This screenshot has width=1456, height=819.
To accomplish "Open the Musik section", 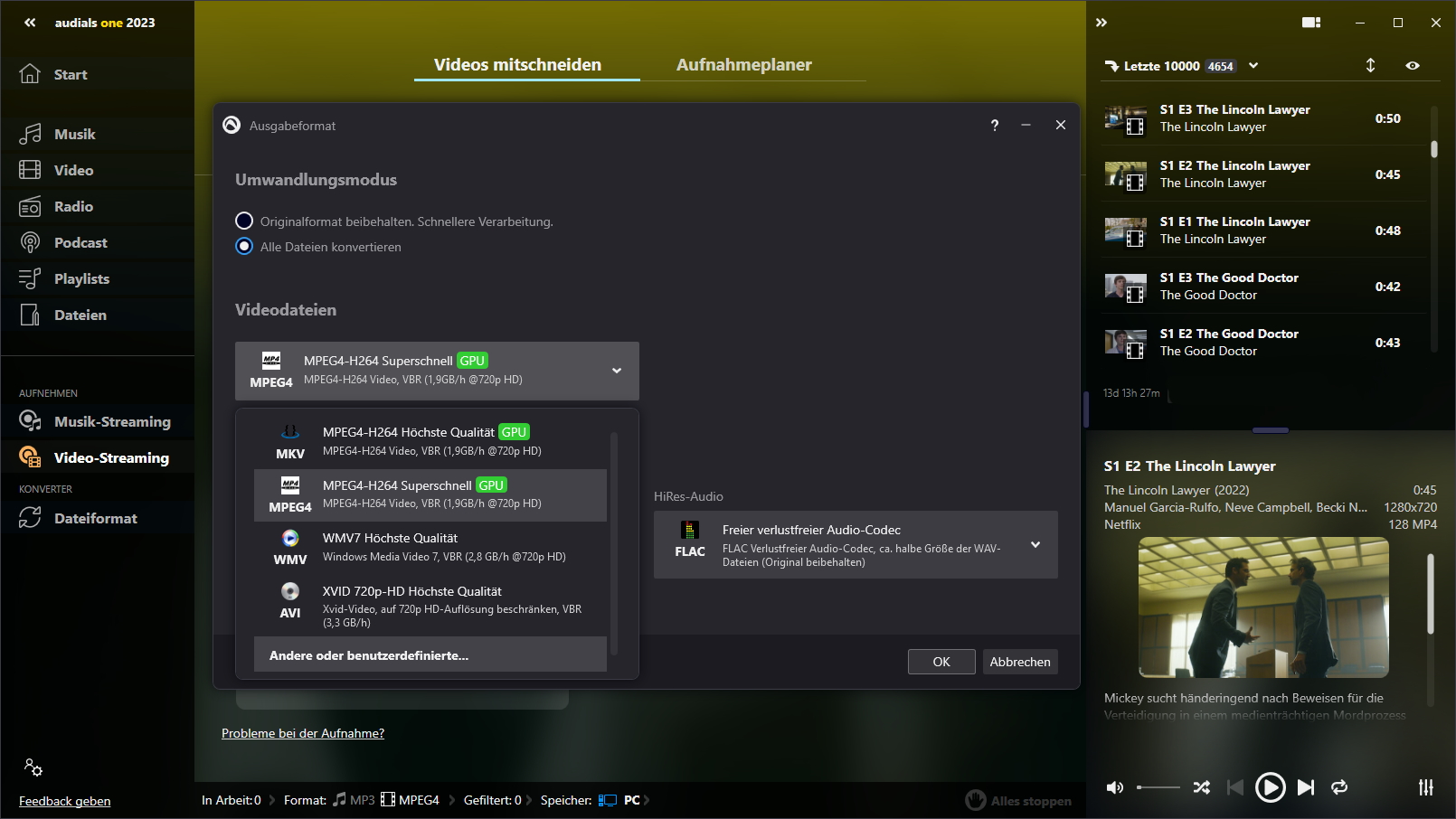I will click(x=97, y=134).
